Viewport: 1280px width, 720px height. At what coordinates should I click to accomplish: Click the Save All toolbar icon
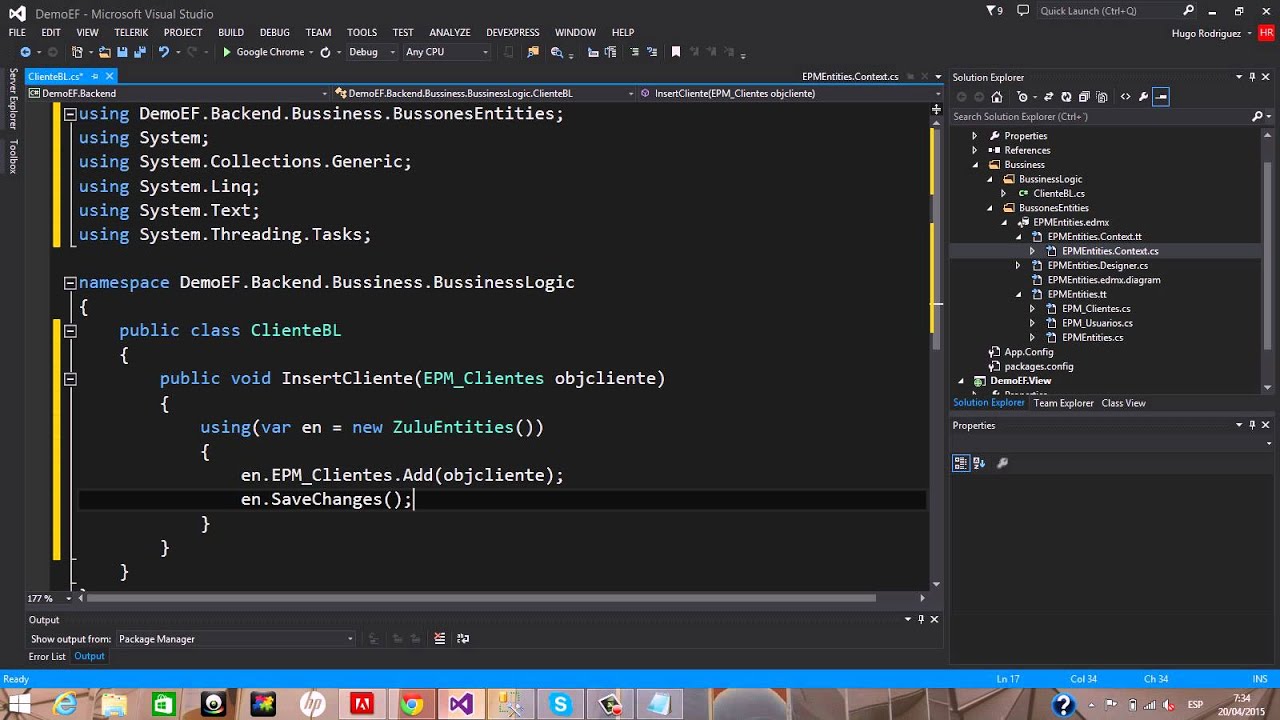click(139, 52)
